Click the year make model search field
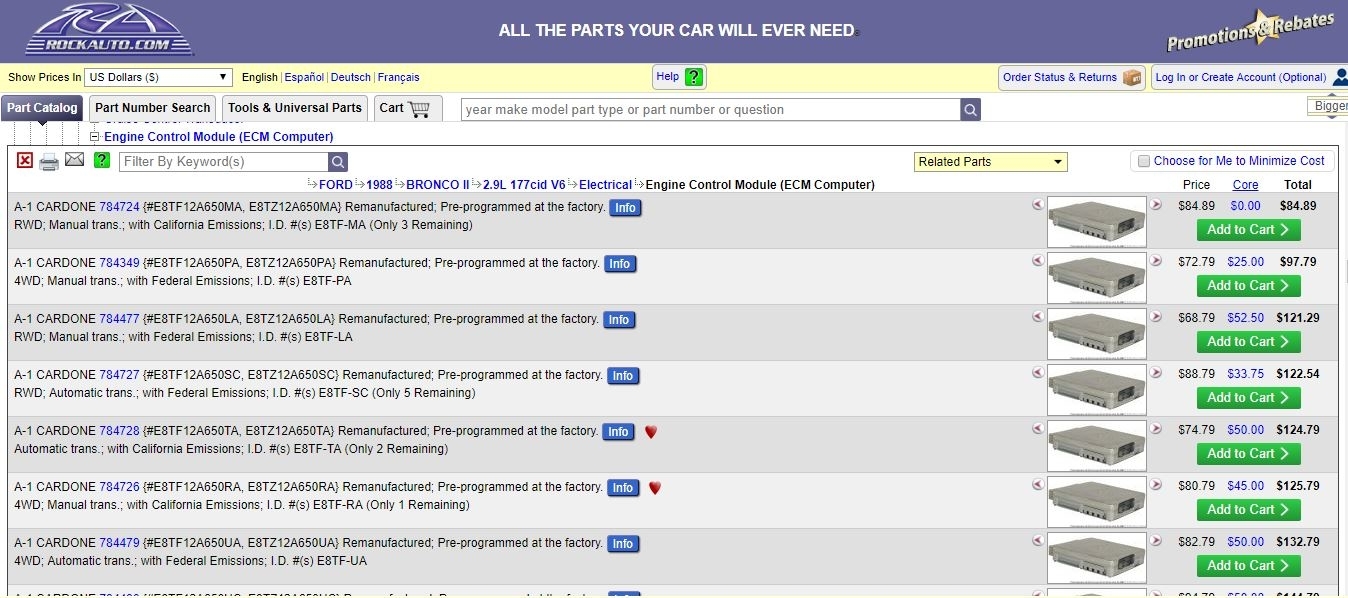Screen dimensions: 1348x598 tap(710, 110)
